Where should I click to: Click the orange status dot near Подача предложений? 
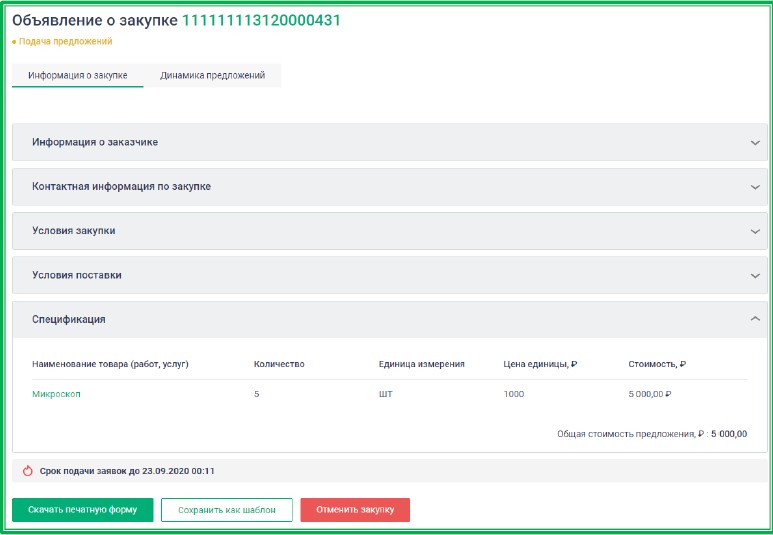[14, 42]
